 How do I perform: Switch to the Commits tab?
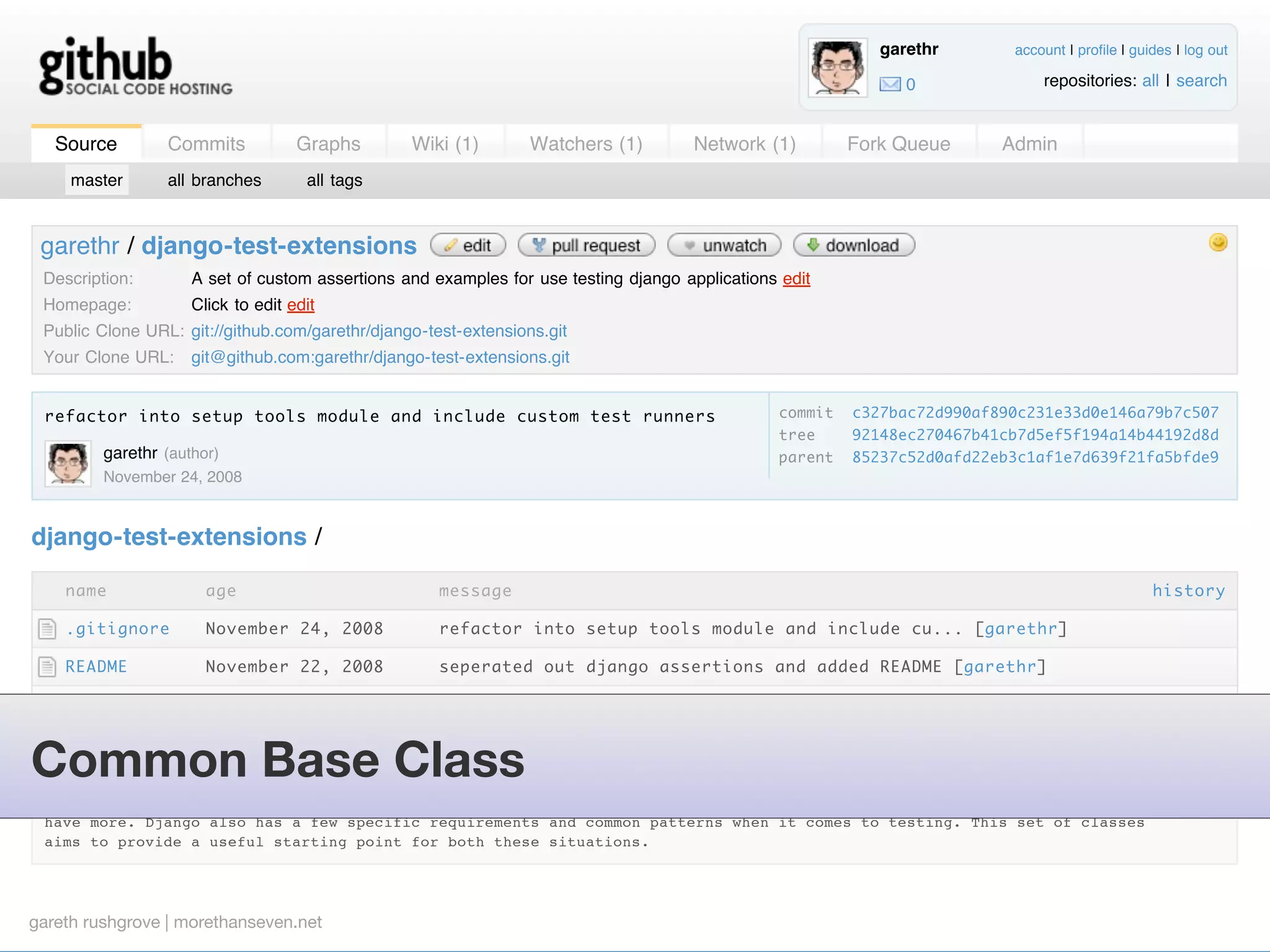click(206, 144)
